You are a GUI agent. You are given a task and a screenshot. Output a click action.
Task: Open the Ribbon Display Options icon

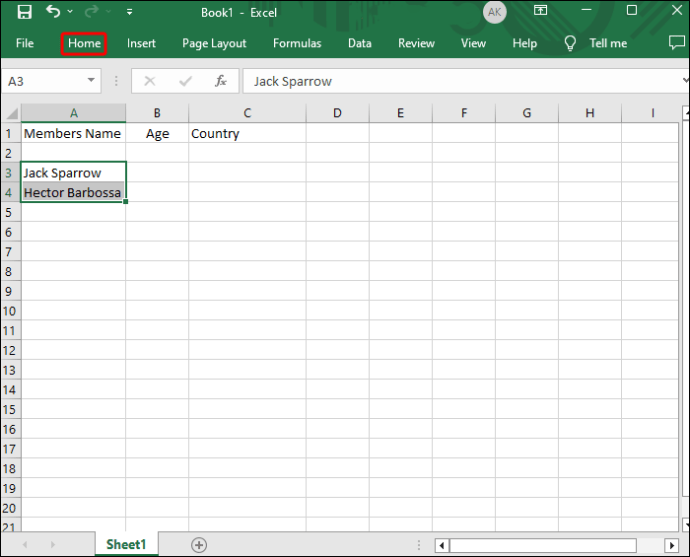coord(540,11)
